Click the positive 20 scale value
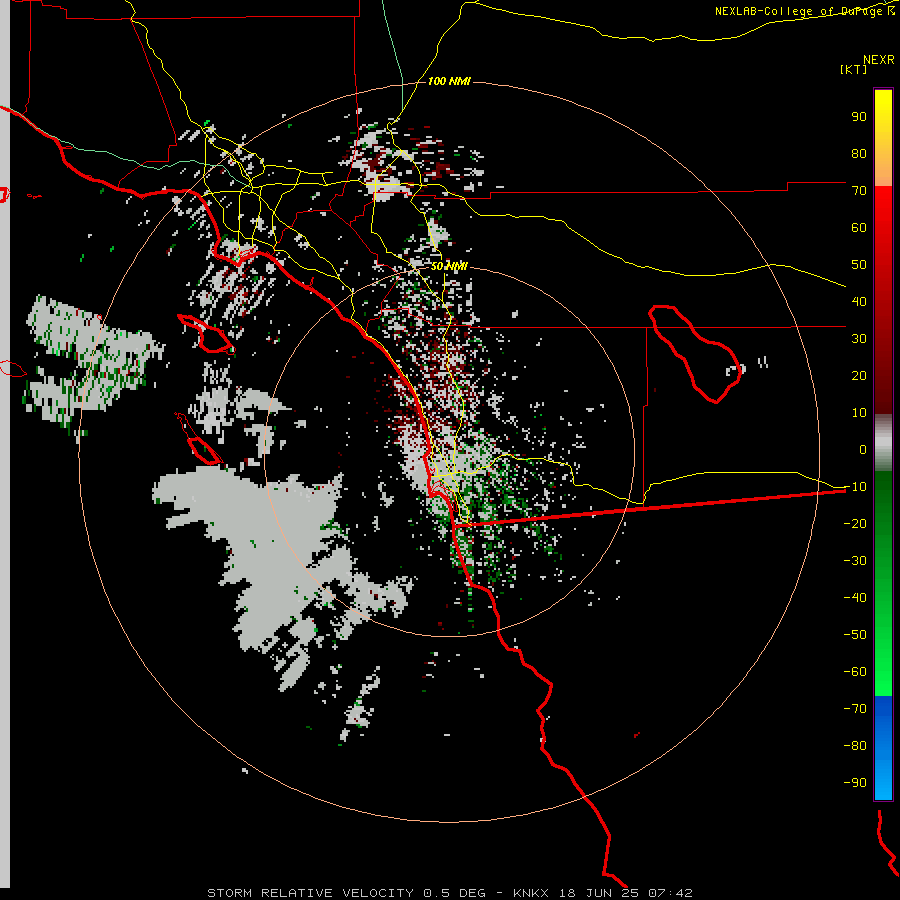The width and height of the screenshot is (900, 900). pos(859,375)
